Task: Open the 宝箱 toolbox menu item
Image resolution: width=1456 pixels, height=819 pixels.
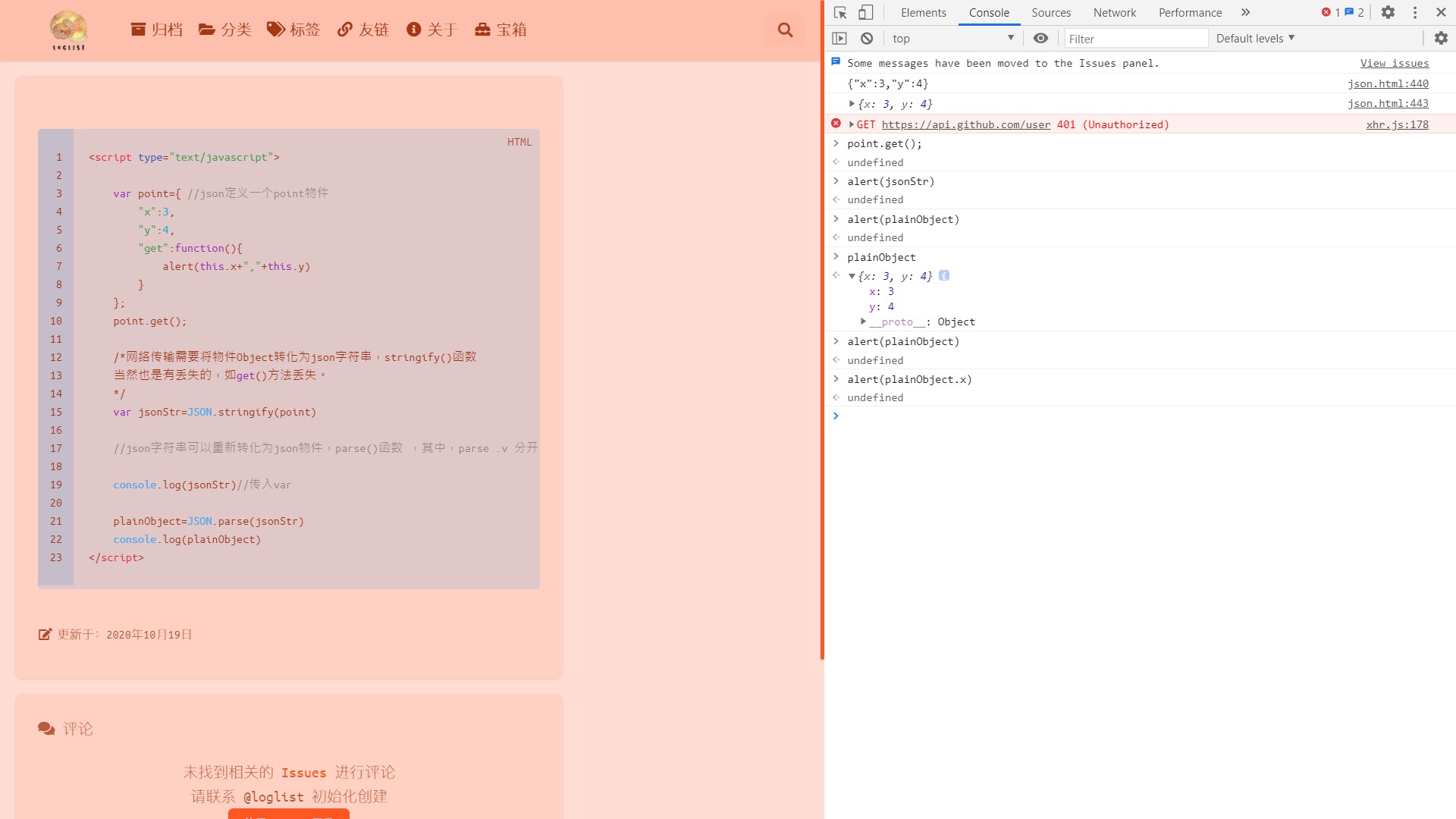Action: (500, 30)
